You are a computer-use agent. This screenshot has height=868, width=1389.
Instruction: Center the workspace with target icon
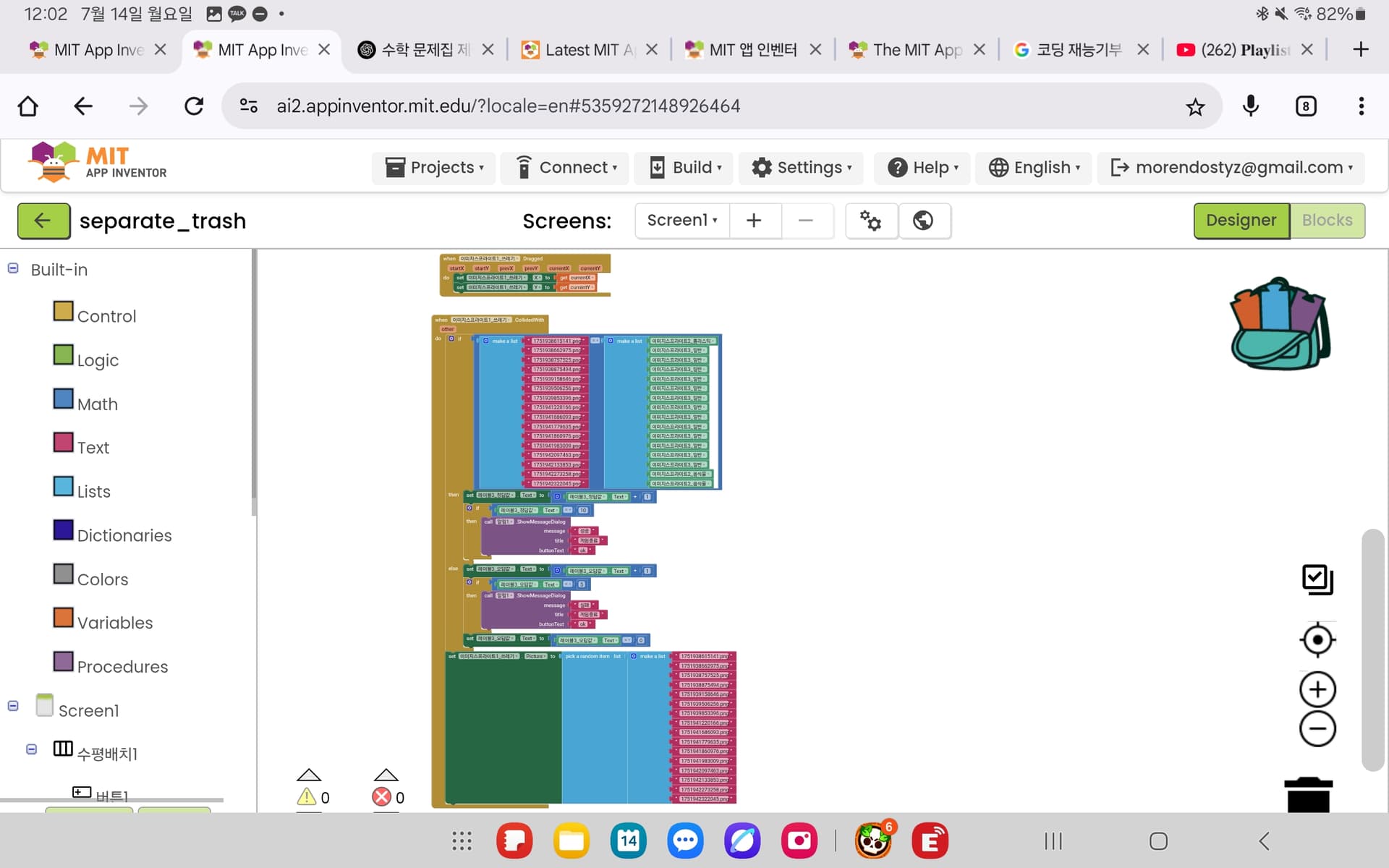point(1317,640)
